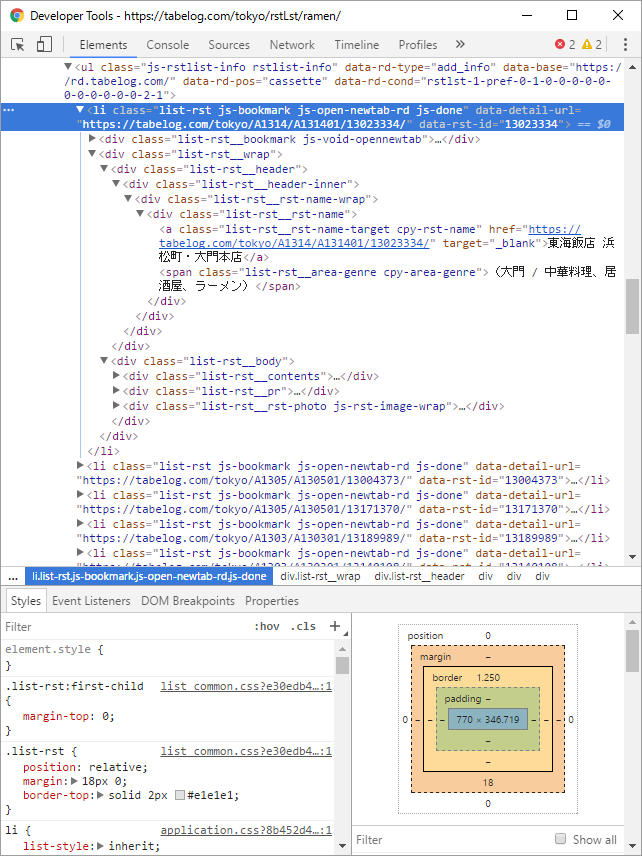
Task: Click the border value 1.250 in box model
Action: (x=488, y=677)
